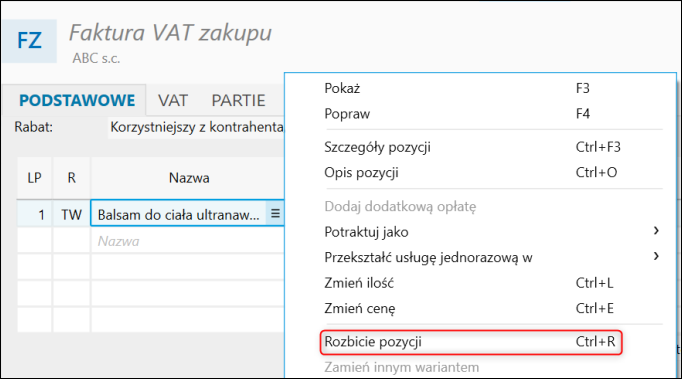Screen dimensions: 682x379
Task: Click the TW type cell in row 1
Action: click(x=71, y=215)
